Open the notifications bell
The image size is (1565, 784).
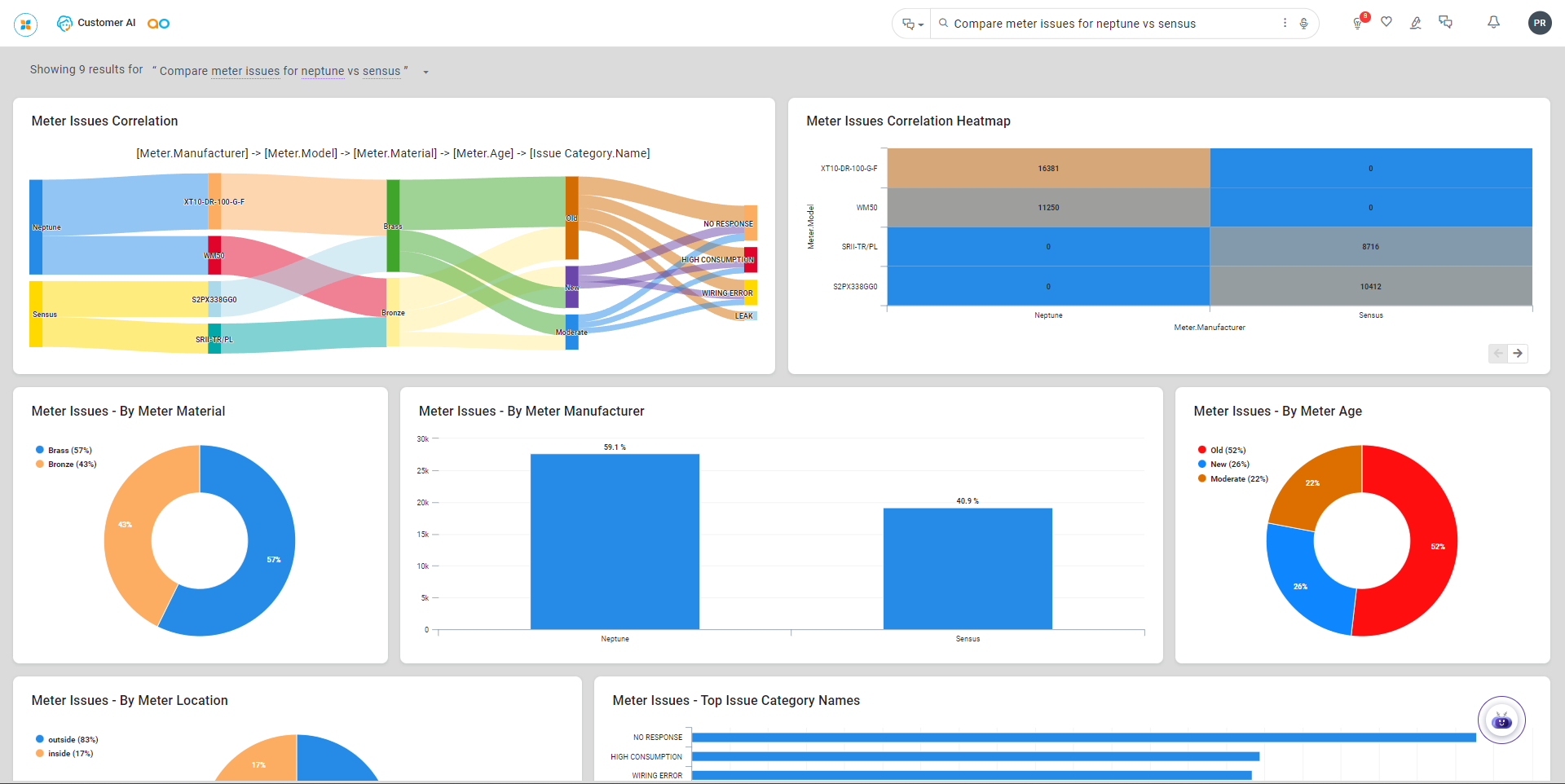pyautogui.click(x=1493, y=22)
